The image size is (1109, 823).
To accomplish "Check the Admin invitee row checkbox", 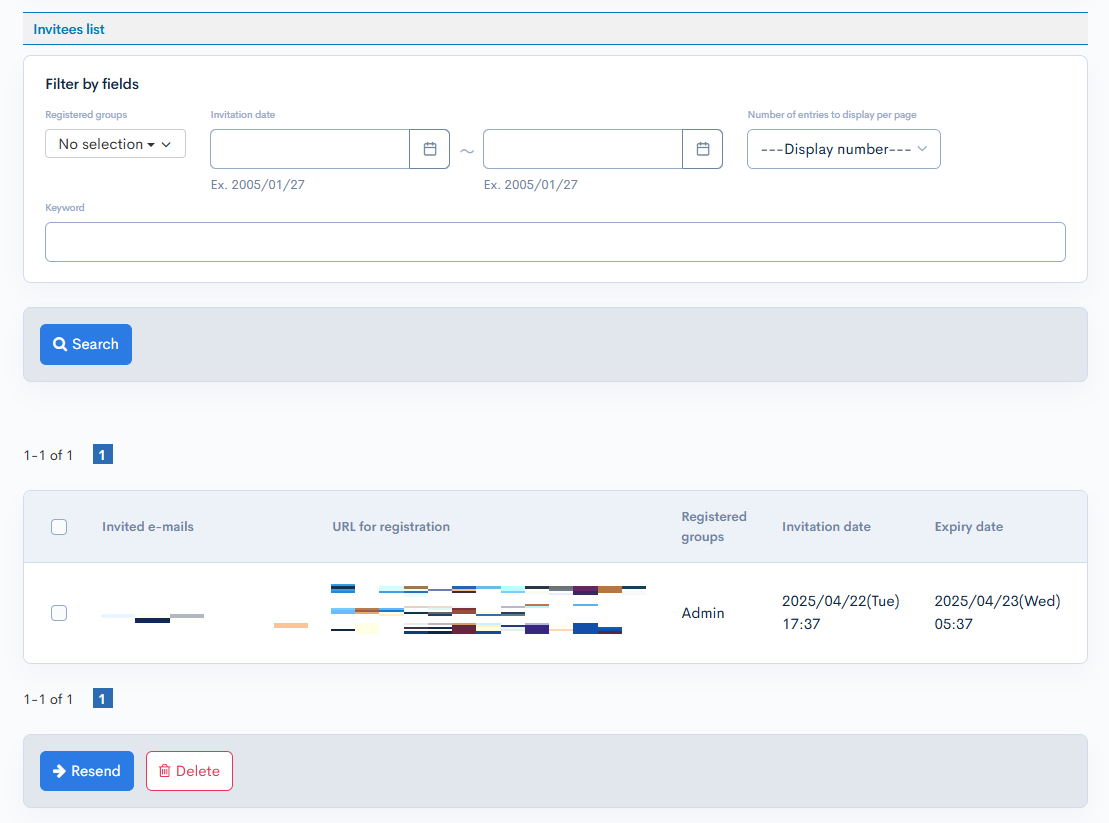I will pos(59,613).
